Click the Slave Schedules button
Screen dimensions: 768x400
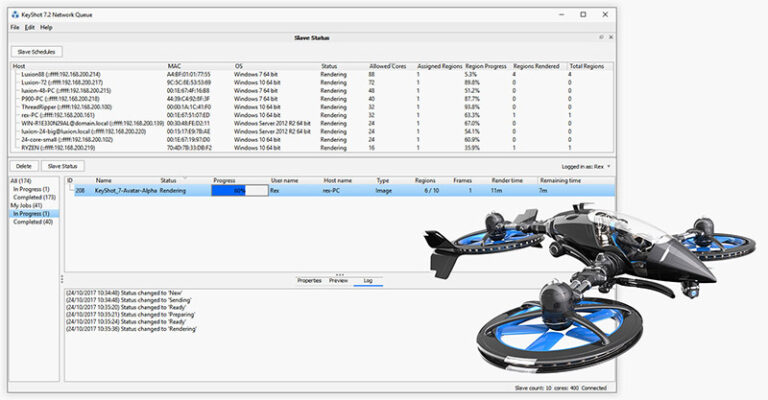coord(36,52)
